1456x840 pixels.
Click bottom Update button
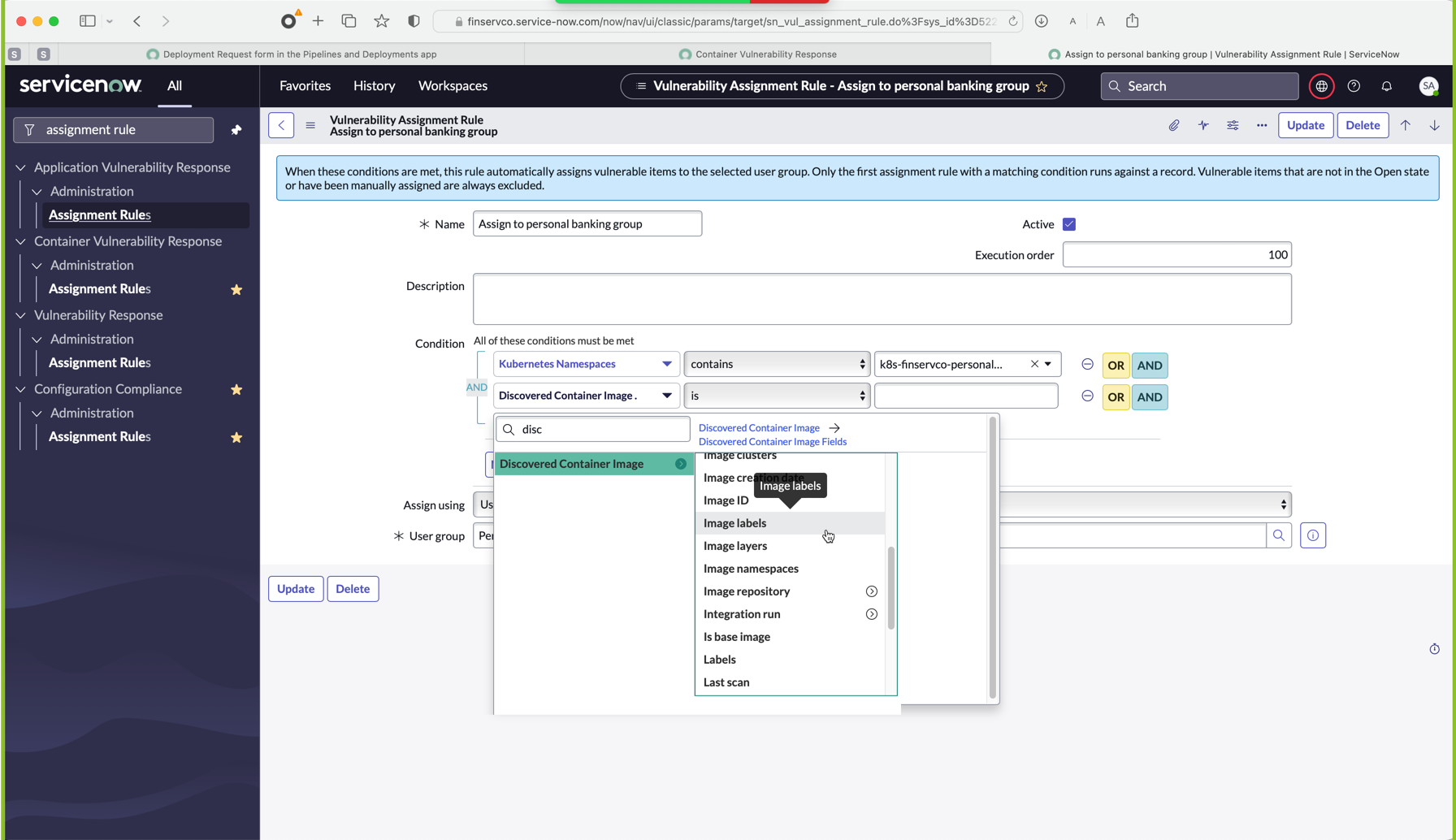[x=296, y=589]
